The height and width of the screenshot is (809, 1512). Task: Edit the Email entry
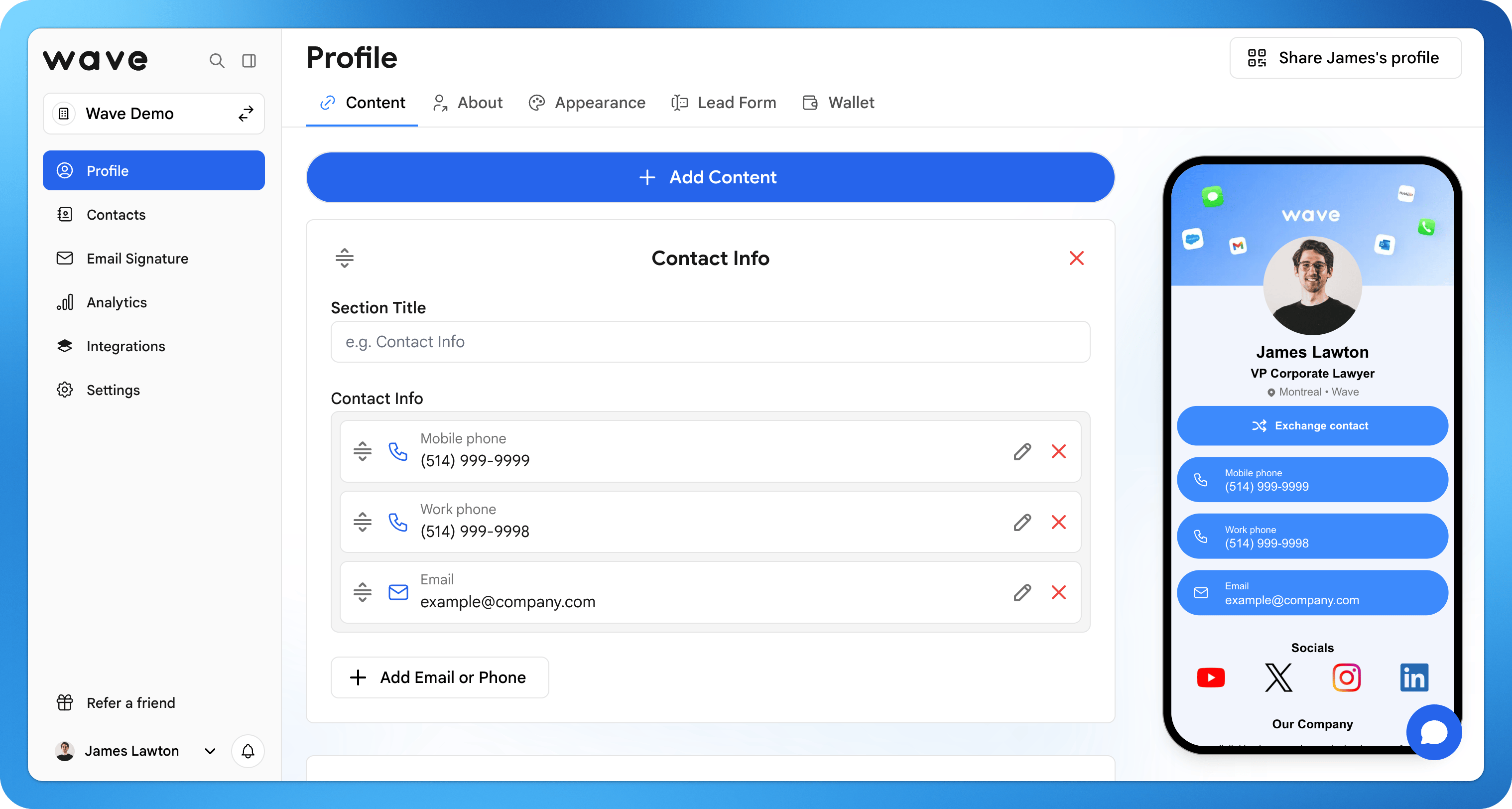(x=1022, y=592)
